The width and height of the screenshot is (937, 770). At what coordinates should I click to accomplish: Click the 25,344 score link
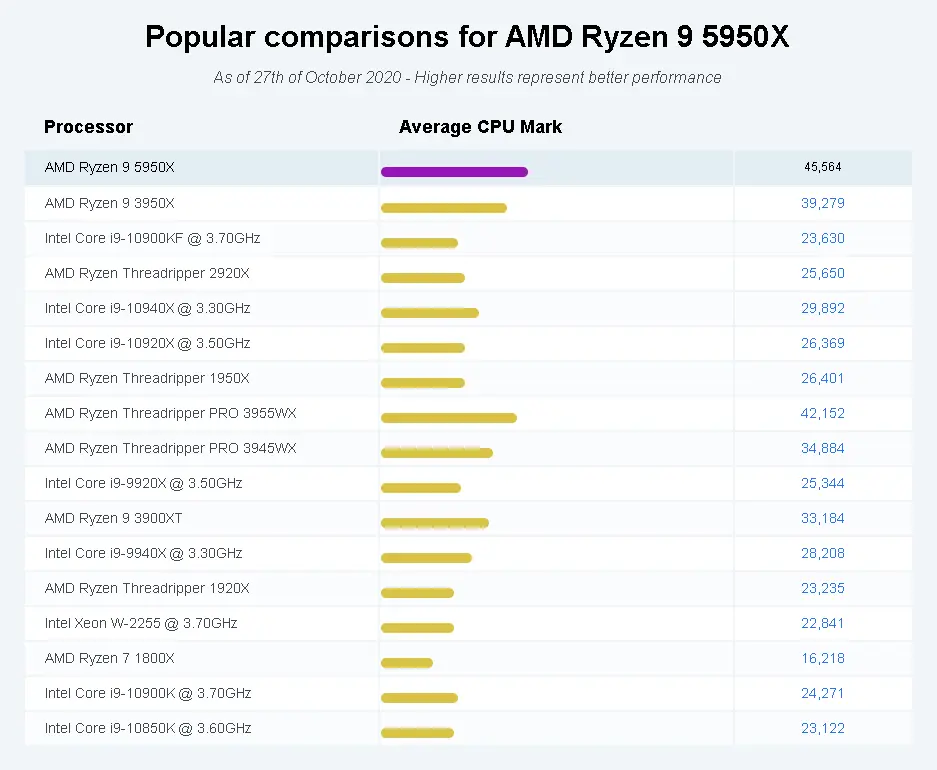(x=822, y=483)
